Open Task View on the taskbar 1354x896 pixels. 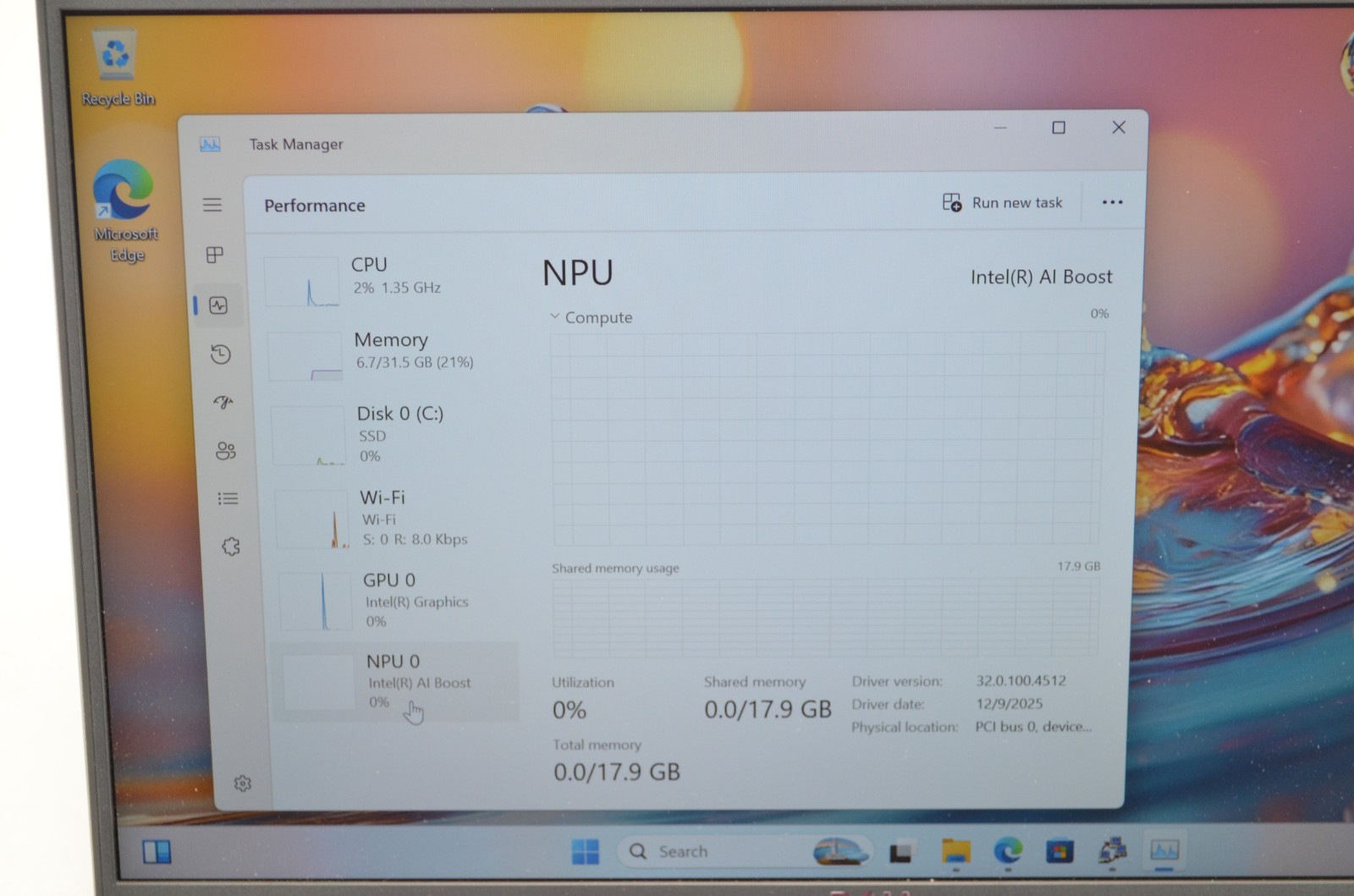901,852
